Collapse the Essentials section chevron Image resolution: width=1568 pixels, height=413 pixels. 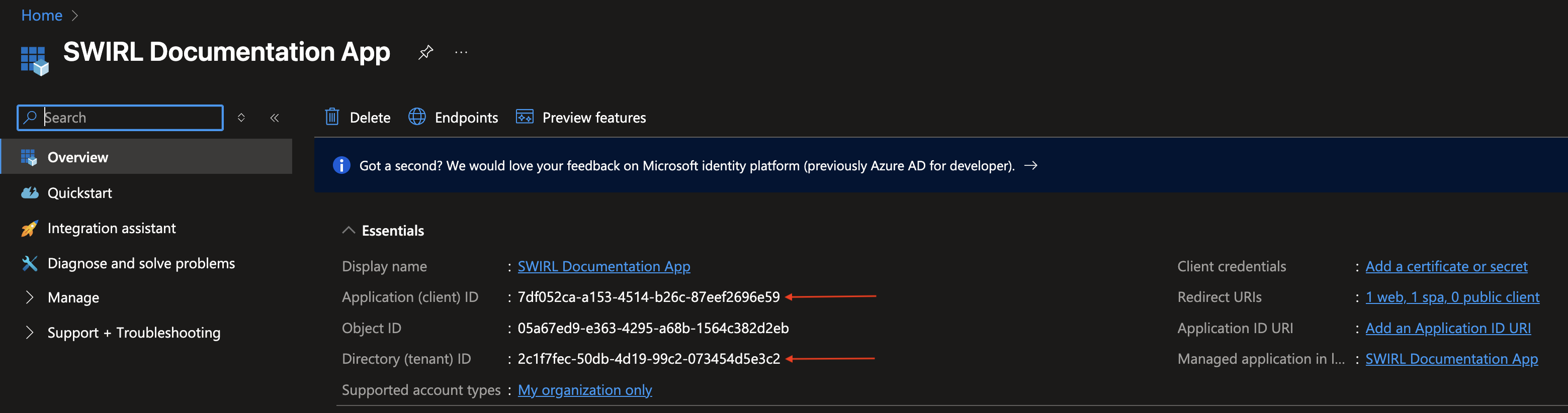348,231
